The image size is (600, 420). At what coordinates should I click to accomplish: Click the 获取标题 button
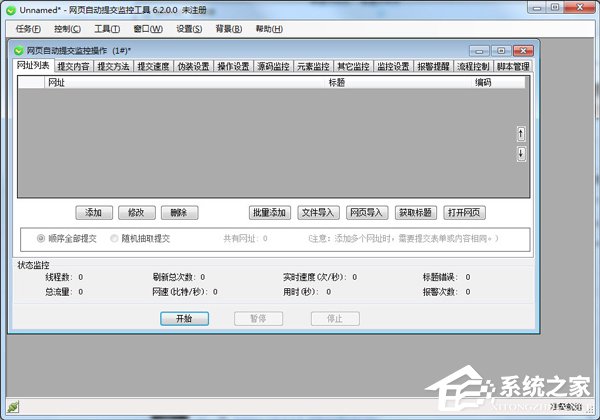tap(416, 213)
